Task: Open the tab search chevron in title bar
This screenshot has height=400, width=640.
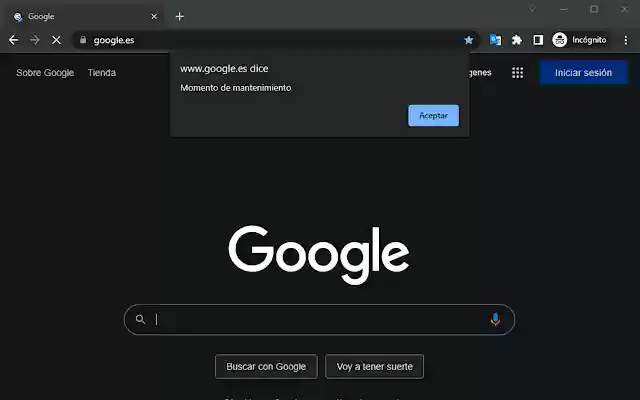Action: [x=532, y=9]
